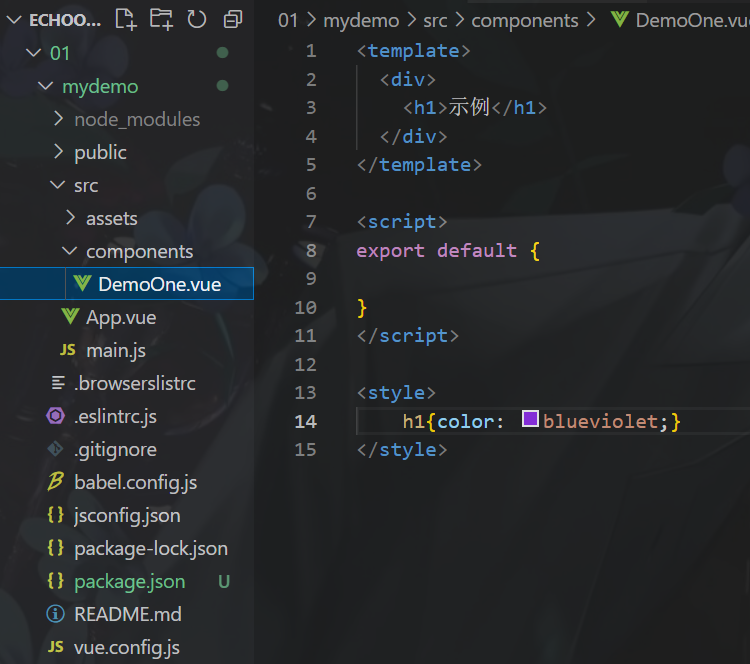Click the git icon beside .gitignore
The width and height of the screenshot is (750, 664).
point(55,449)
